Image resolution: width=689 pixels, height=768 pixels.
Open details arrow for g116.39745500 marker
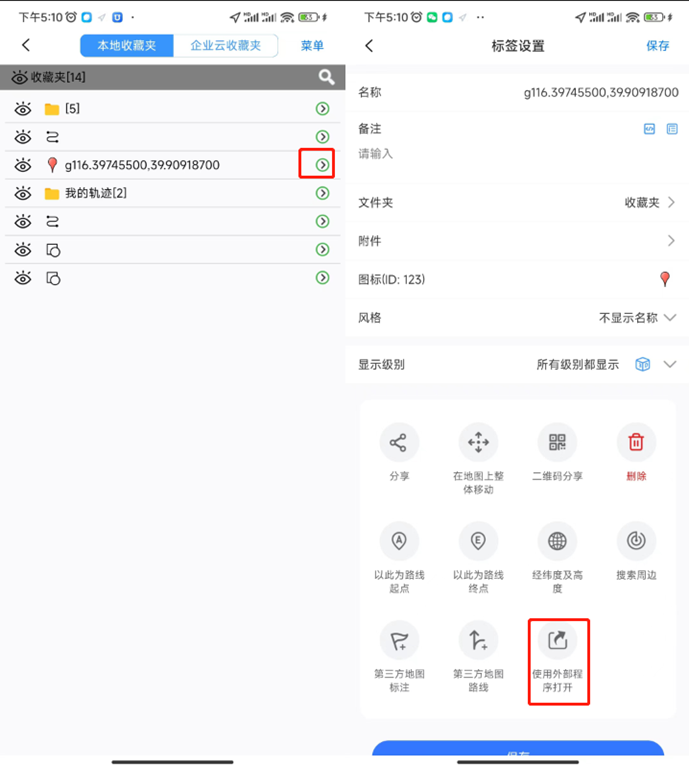322,165
